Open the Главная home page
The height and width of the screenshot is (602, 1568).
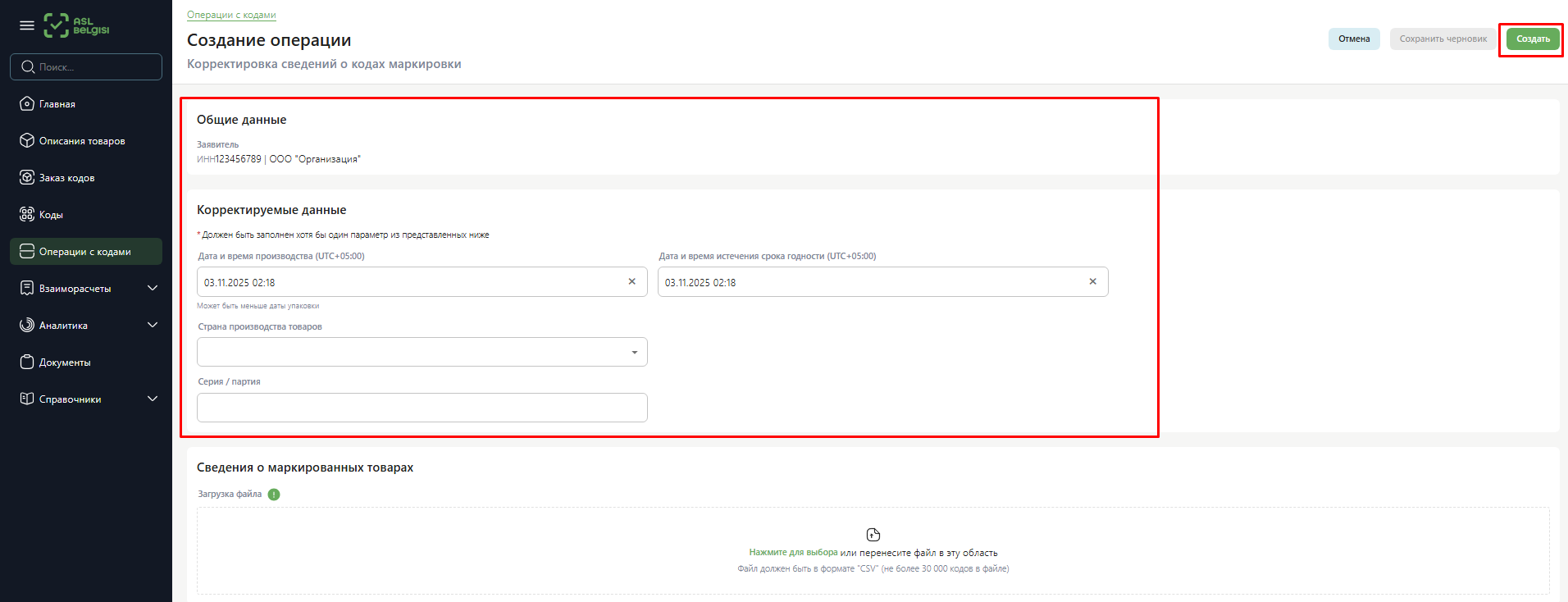[x=57, y=104]
